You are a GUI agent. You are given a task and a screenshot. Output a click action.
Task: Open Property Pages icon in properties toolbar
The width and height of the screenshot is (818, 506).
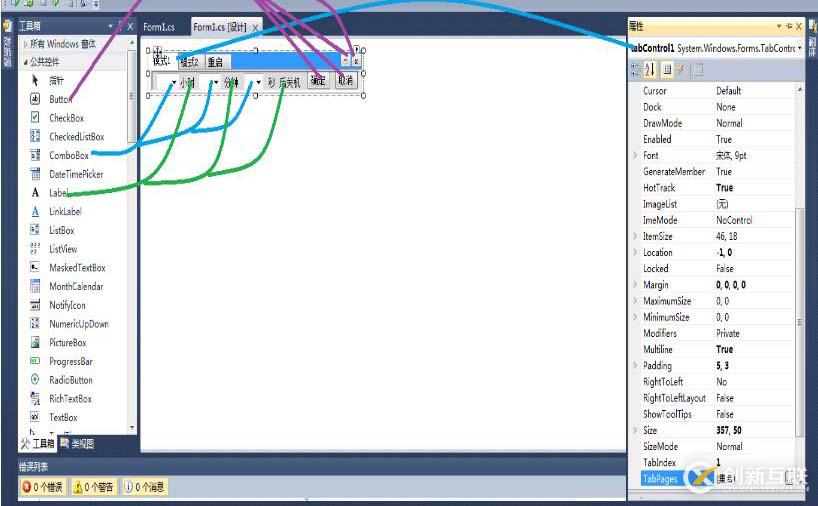[x=699, y=69]
